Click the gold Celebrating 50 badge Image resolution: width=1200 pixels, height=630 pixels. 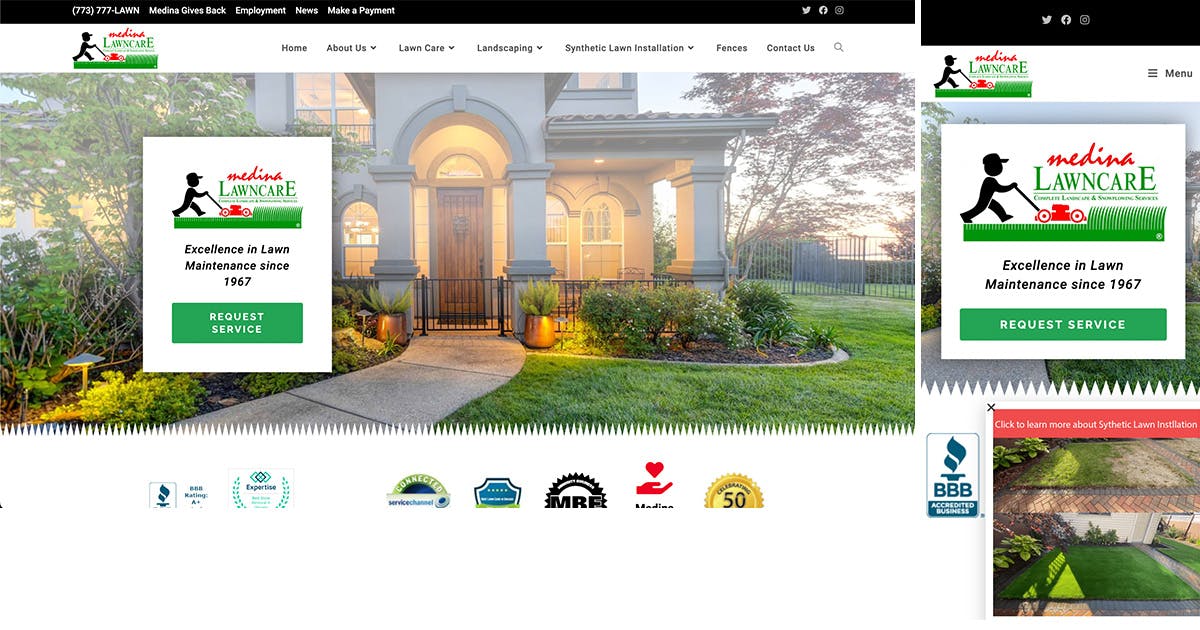[734, 491]
